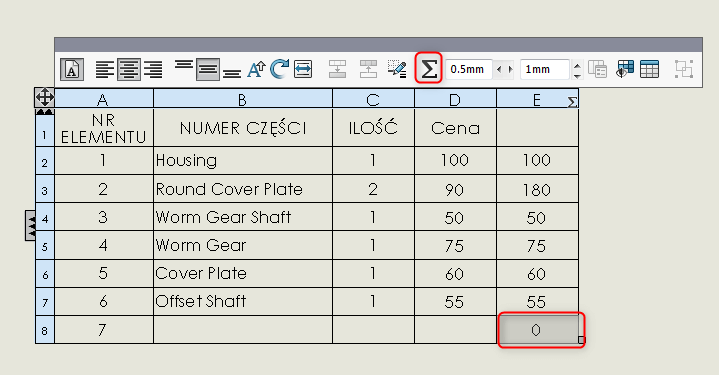Collapse header using double up-arrows under handle
Image resolution: width=719 pixels, height=375 pixels.
44,111
